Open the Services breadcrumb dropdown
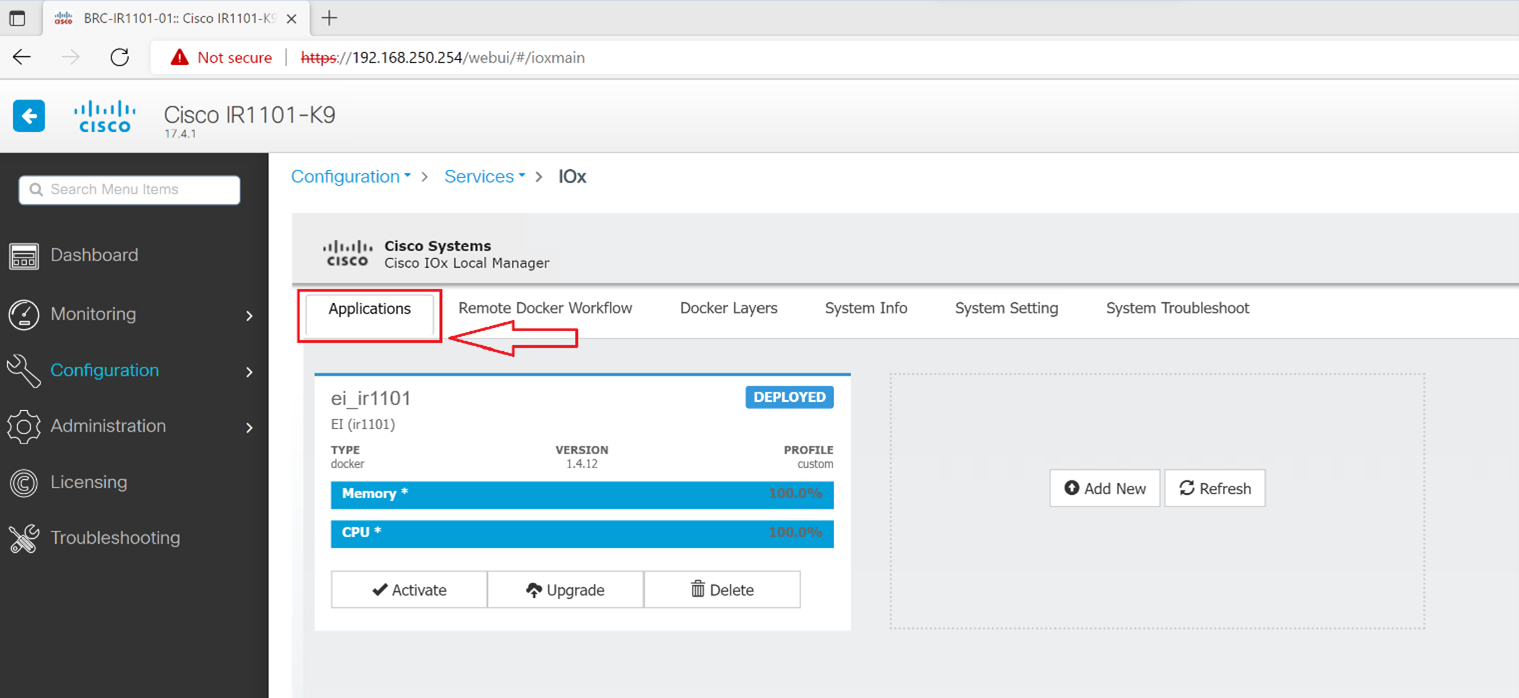This screenshot has height=698, width=1519. [x=484, y=177]
